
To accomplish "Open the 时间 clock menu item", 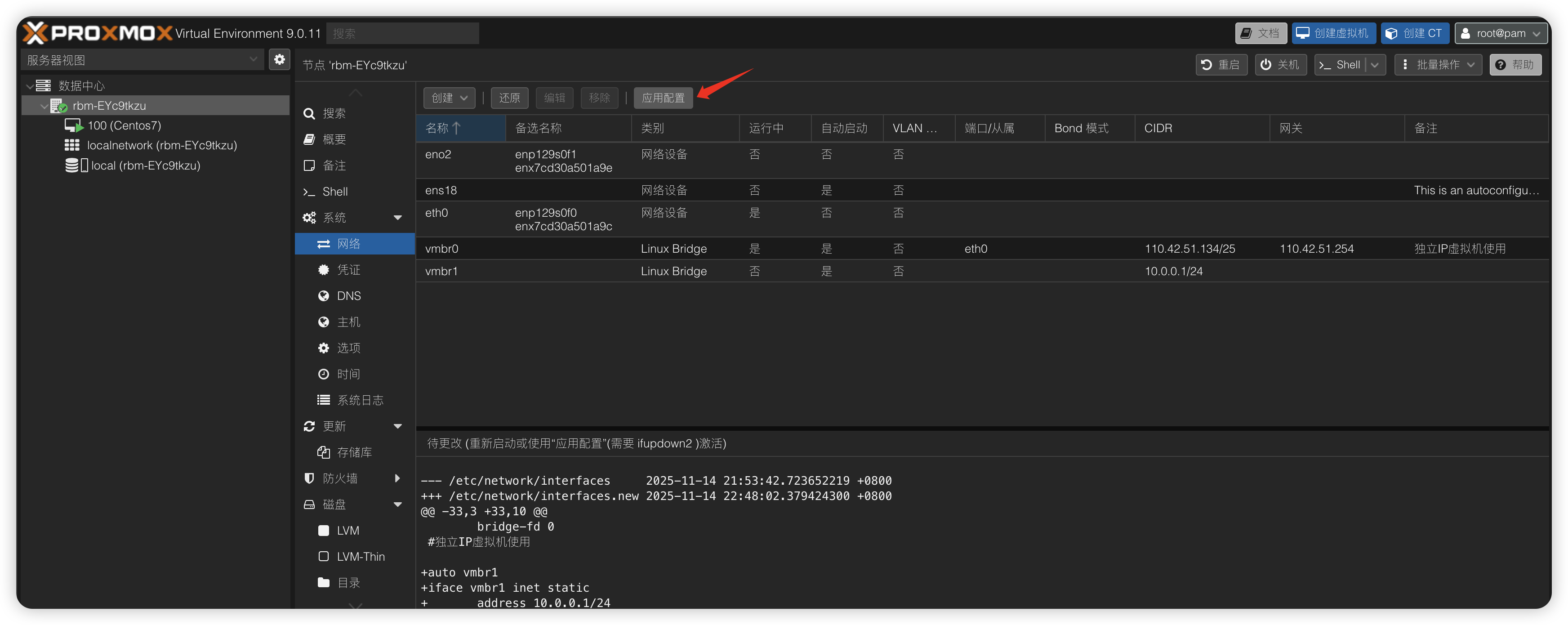I will coord(348,374).
